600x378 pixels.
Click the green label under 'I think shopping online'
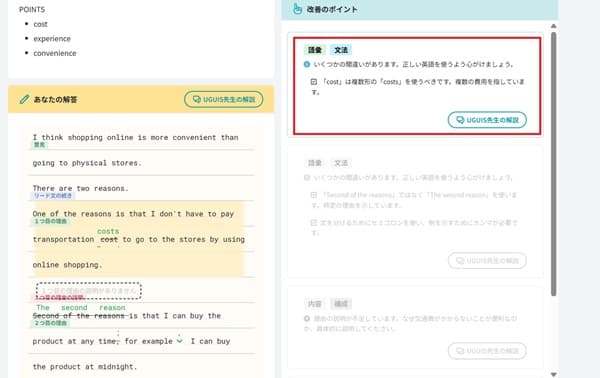tap(39, 145)
